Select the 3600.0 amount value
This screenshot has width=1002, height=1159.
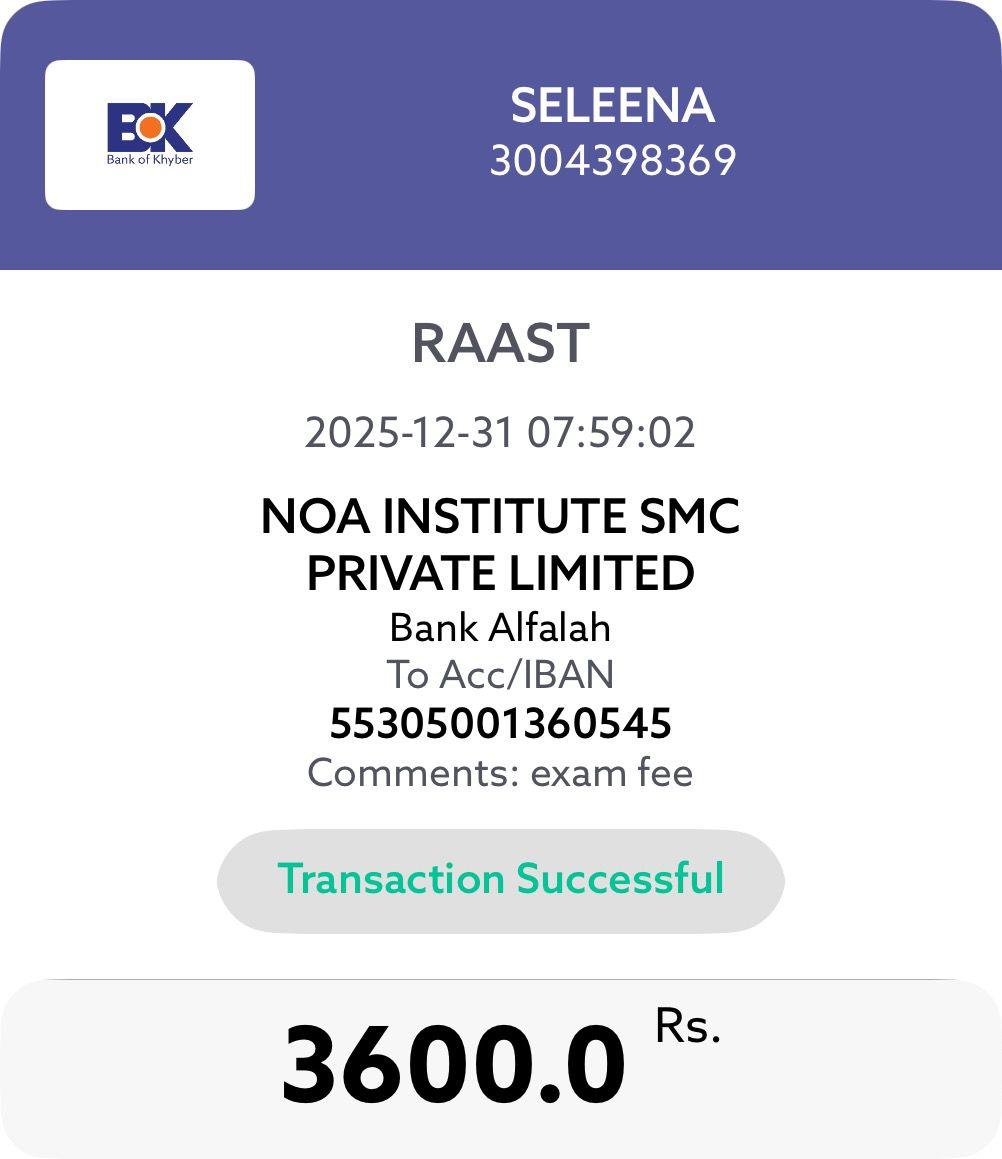454,1066
